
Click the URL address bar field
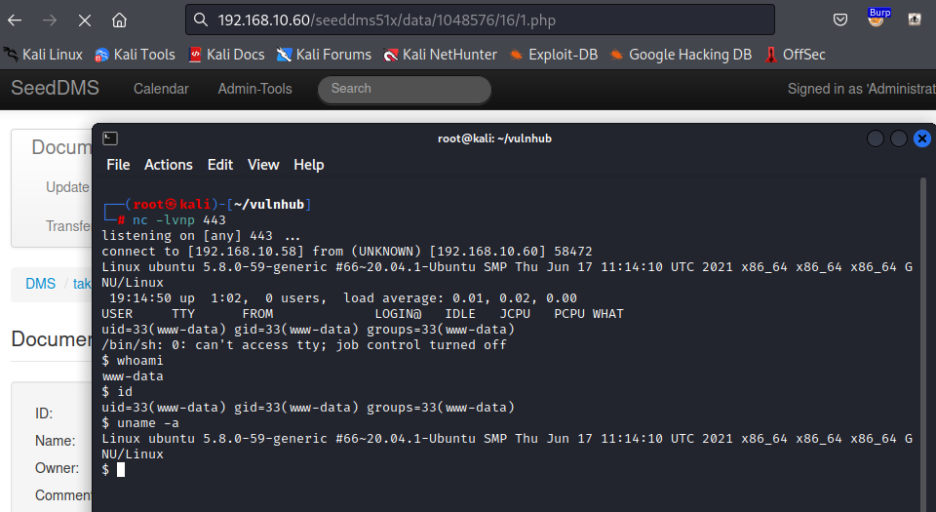point(480,20)
